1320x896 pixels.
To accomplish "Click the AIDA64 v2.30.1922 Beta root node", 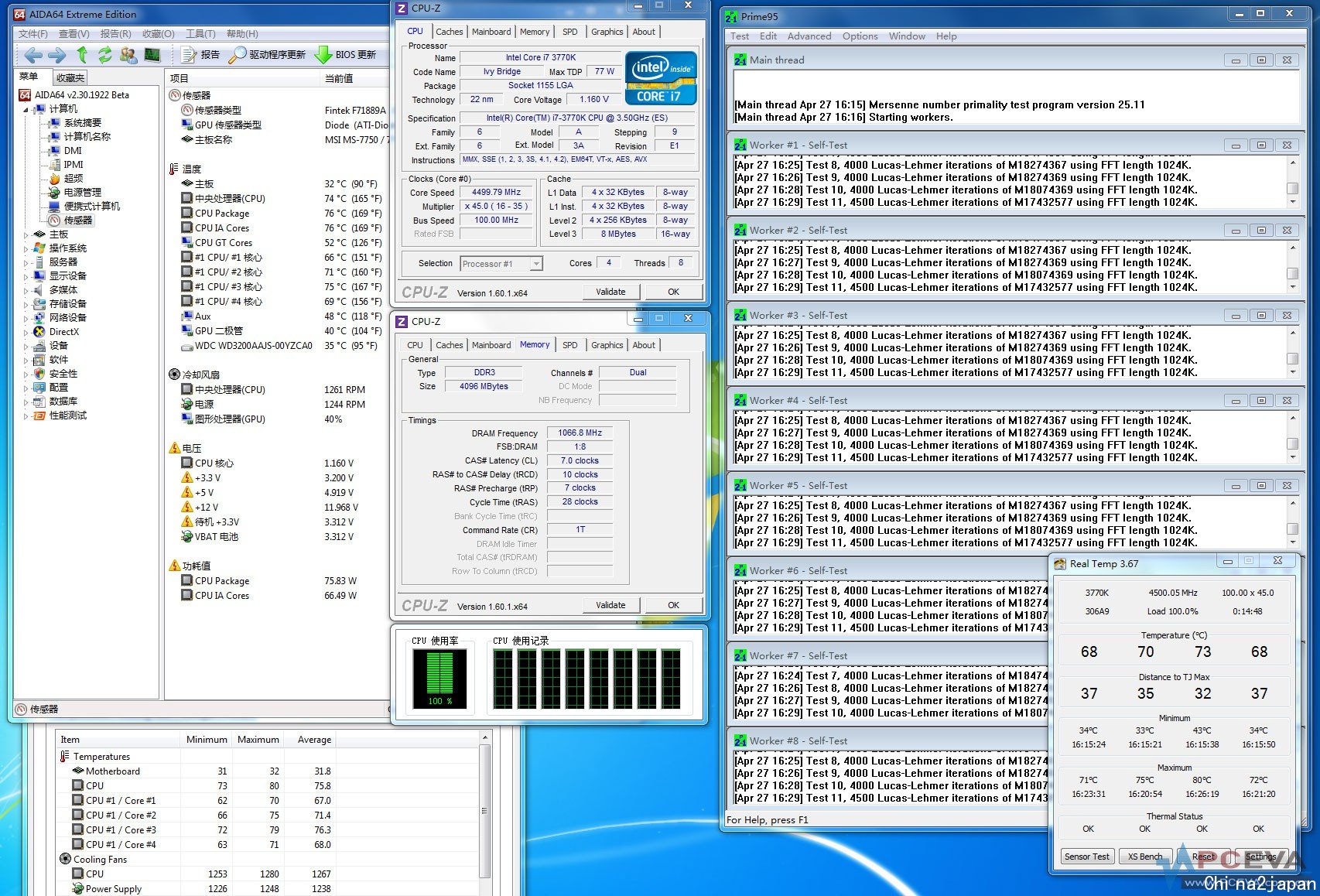I will click(x=75, y=94).
